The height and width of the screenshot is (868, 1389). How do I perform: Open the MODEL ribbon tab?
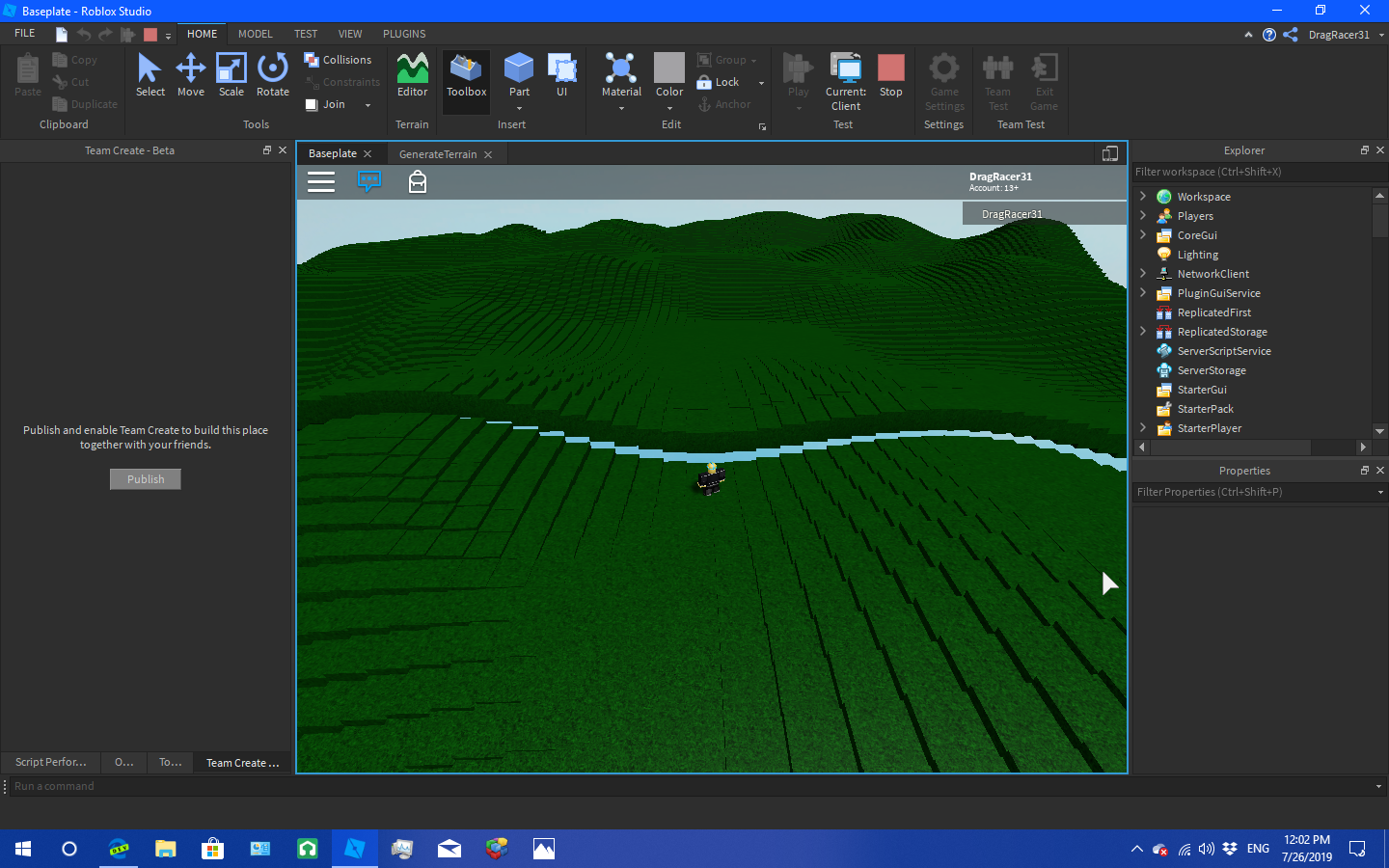[x=256, y=34]
